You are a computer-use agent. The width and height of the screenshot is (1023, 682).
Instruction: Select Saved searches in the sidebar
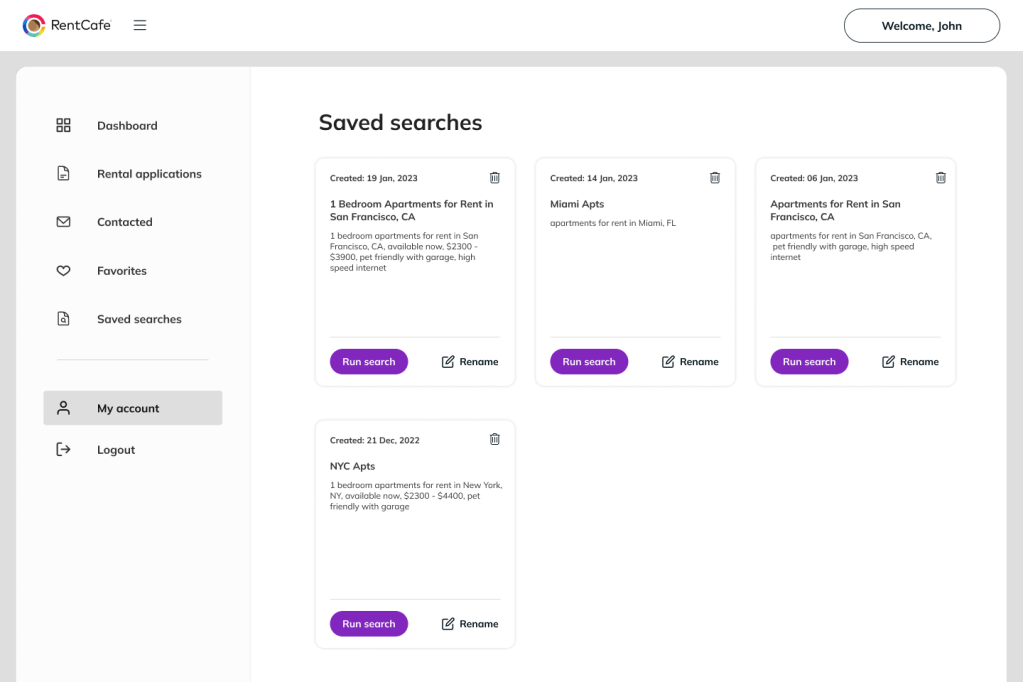(x=140, y=319)
